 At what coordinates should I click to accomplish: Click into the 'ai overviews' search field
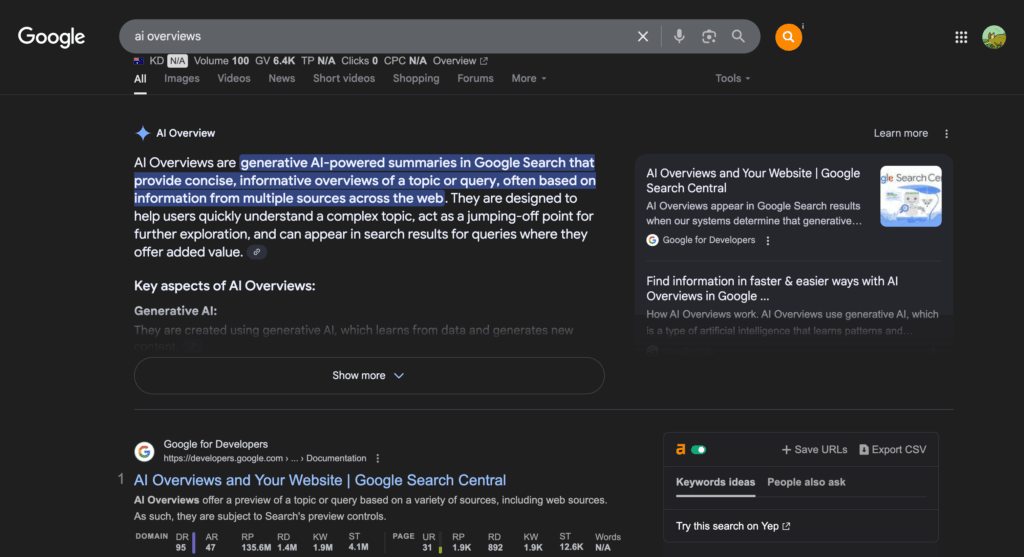(x=379, y=37)
